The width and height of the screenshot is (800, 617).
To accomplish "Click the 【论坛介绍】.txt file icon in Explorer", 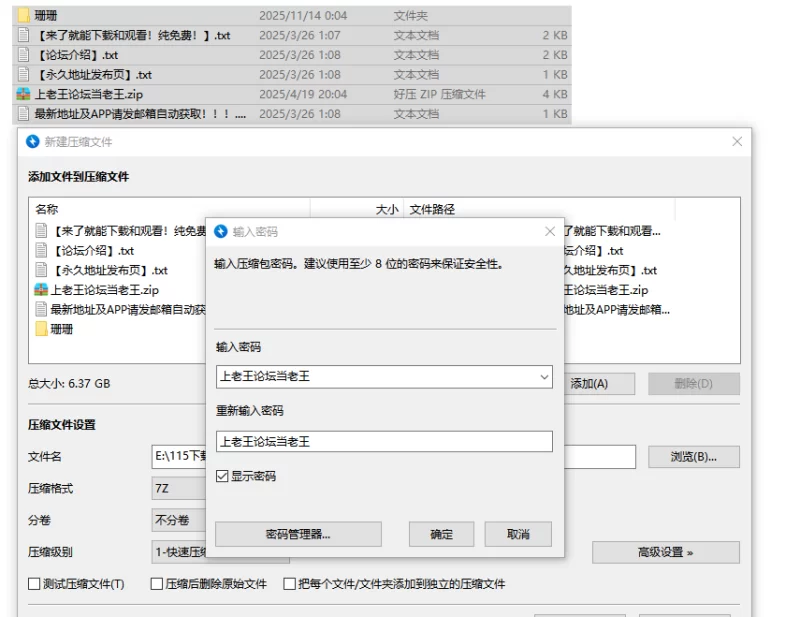I will 24,55.
